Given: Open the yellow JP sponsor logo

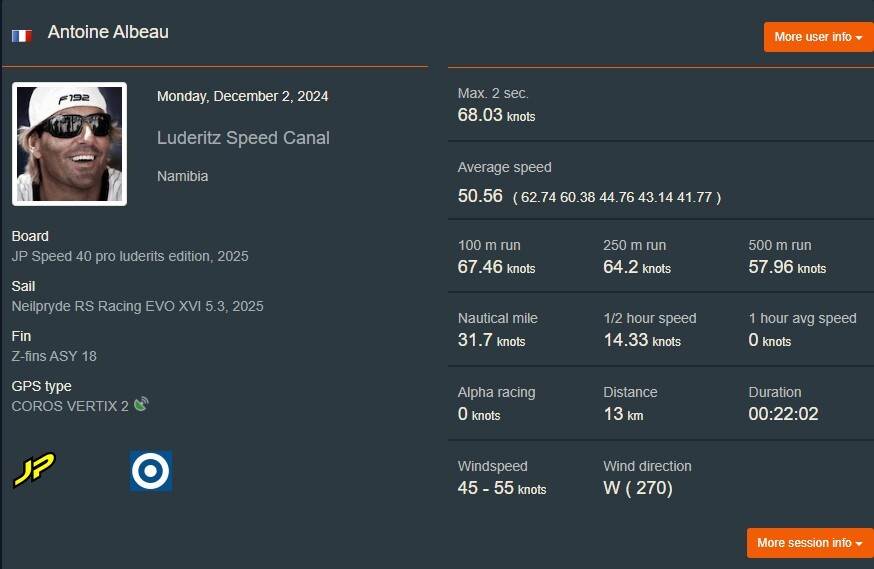Looking at the screenshot, I should point(34,469).
